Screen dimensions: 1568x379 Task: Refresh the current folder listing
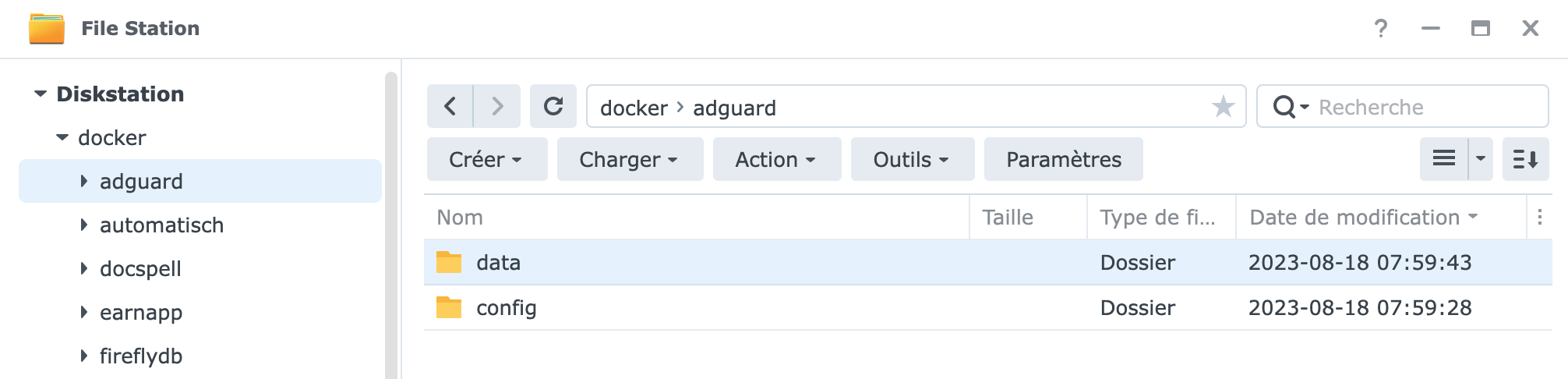pos(553,106)
